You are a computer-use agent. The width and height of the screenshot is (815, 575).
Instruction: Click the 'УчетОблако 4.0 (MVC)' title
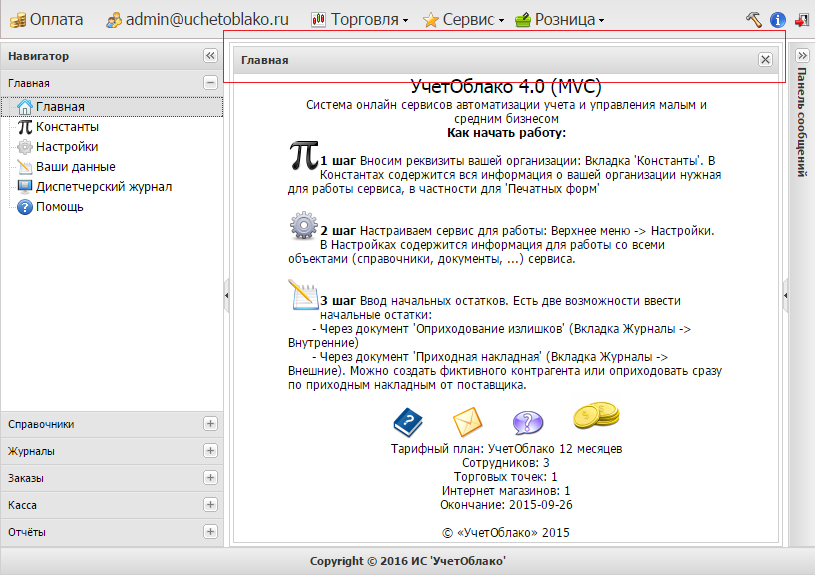tap(506, 86)
